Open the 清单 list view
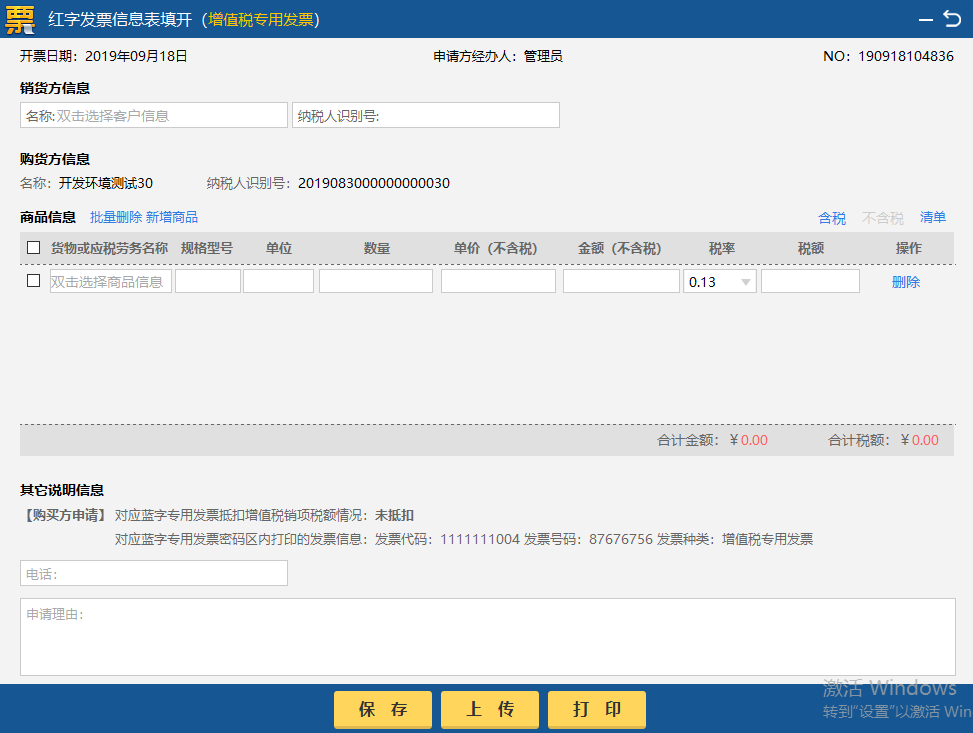 coord(932,217)
